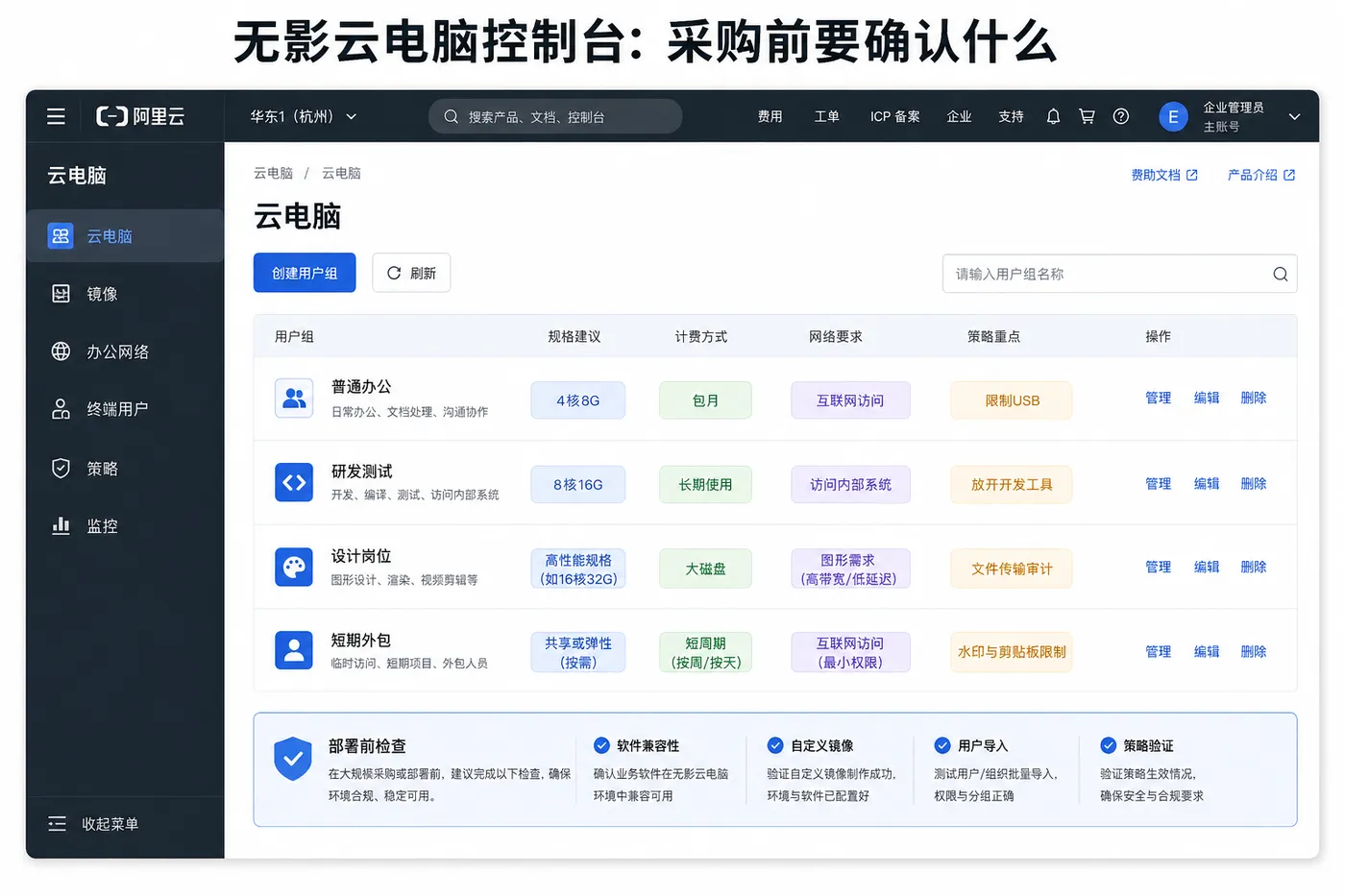
Task: Click the 设计岗位 palette icon
Action: (x=294, y=567)
